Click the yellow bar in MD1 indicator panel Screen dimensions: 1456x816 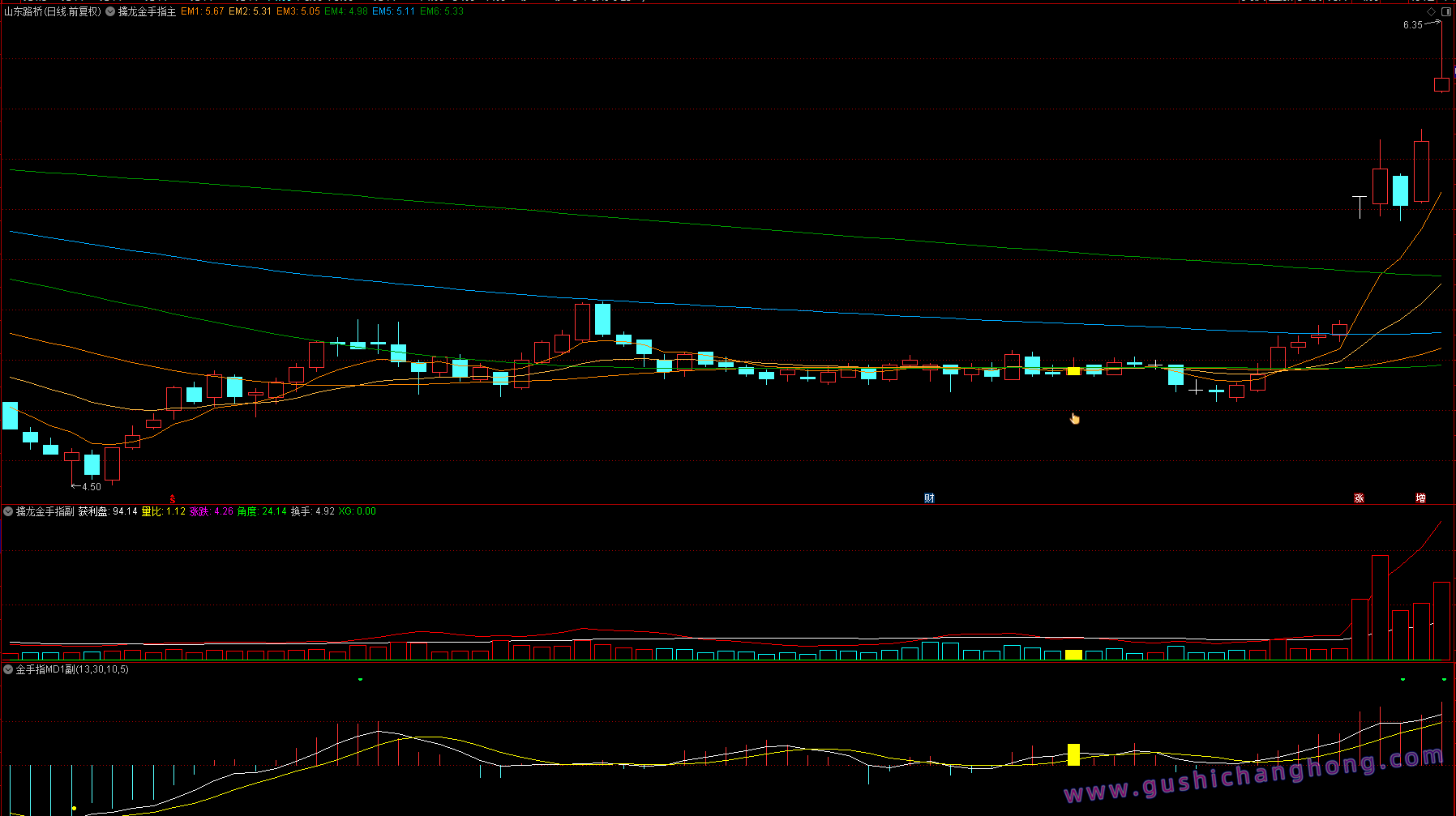coord(1073,754)
